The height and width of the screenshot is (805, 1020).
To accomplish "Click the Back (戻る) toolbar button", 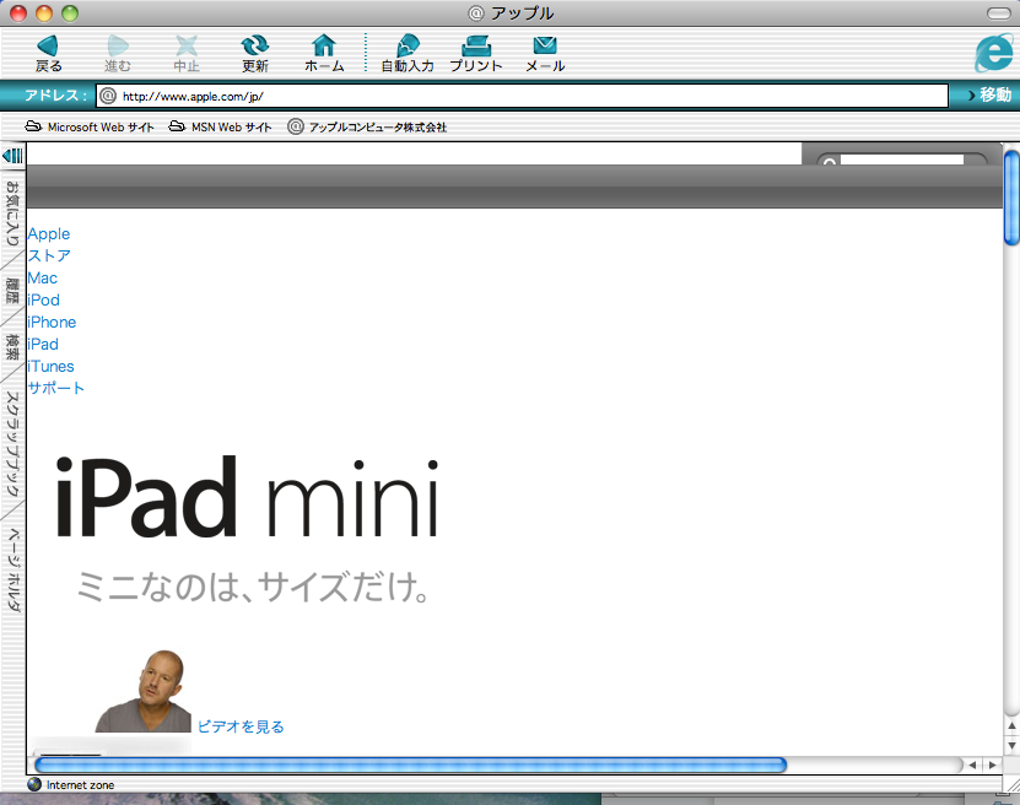I will point(48,53).
